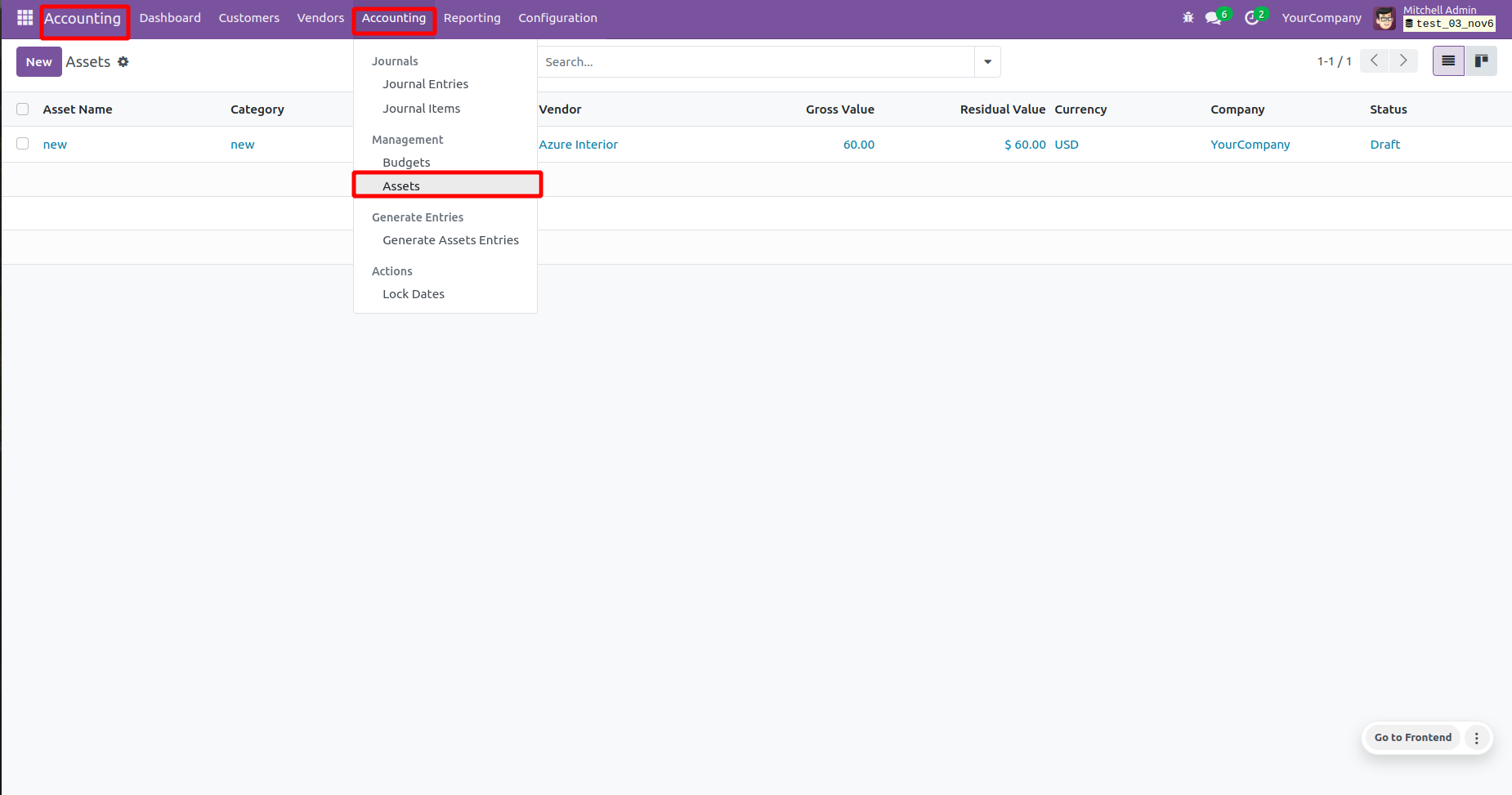Select Journal Entries from the menu

(x=425, y=84)
